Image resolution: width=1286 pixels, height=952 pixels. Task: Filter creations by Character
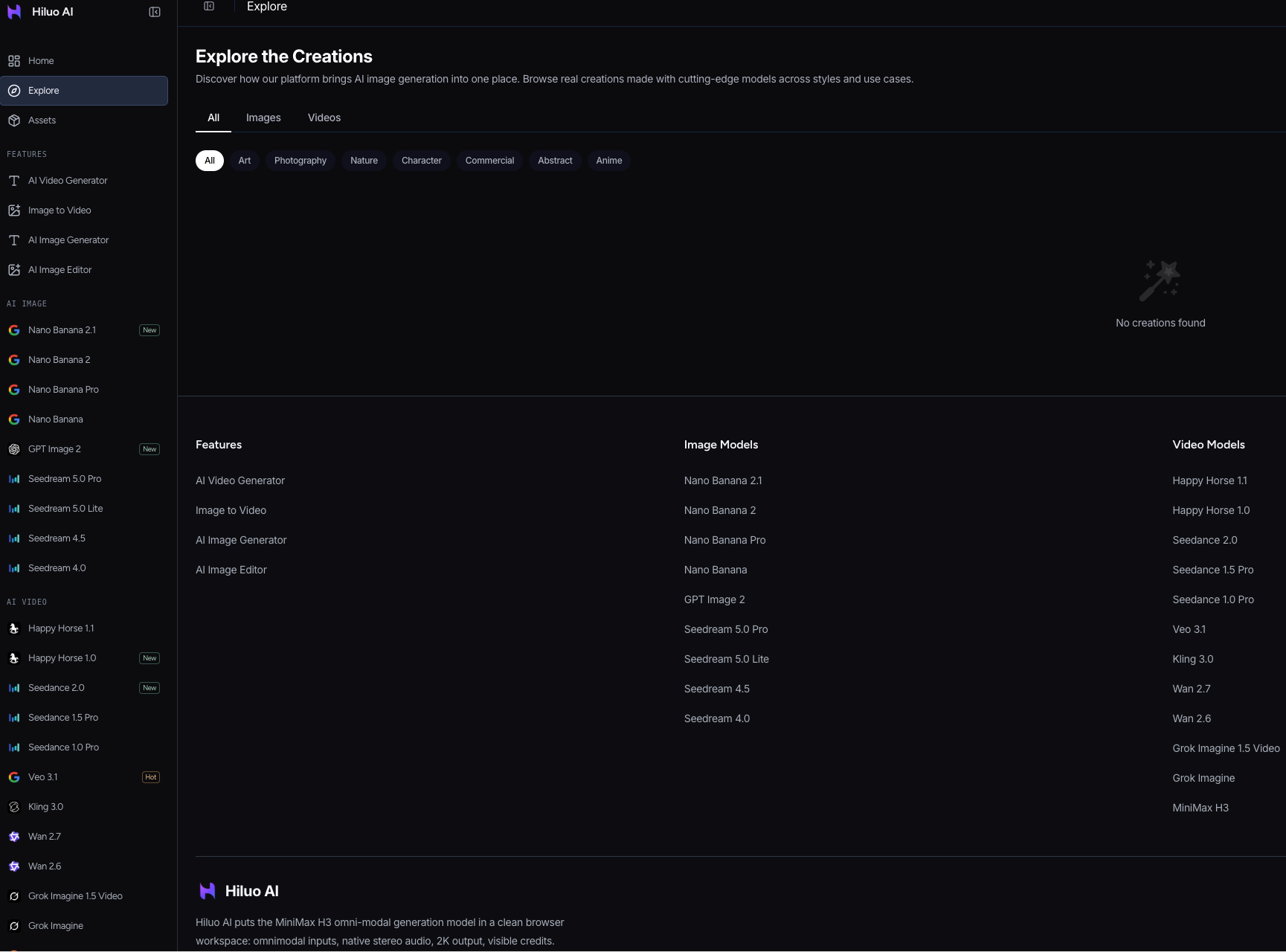(422, 161)
